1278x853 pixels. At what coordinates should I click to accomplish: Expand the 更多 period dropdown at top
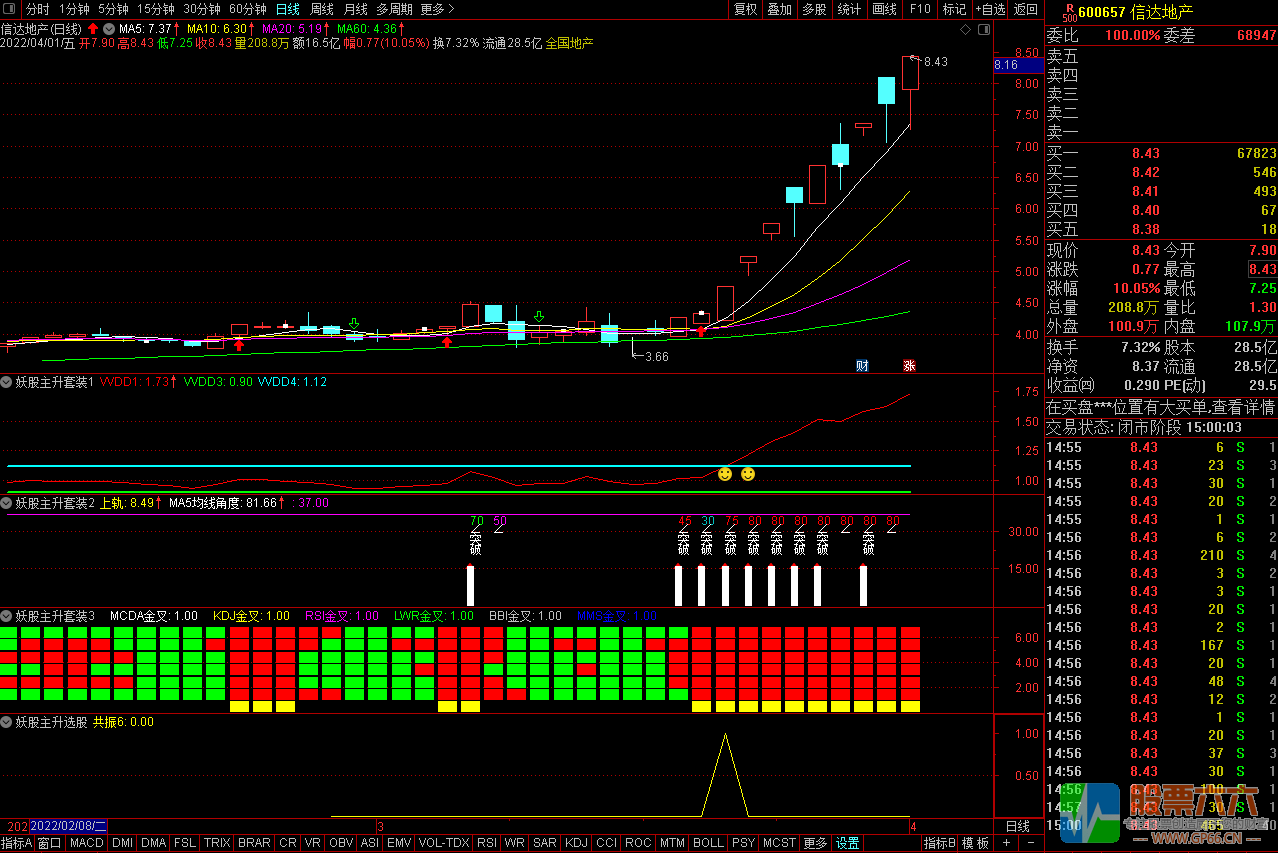pyautogui.click(x=437, y=9)
